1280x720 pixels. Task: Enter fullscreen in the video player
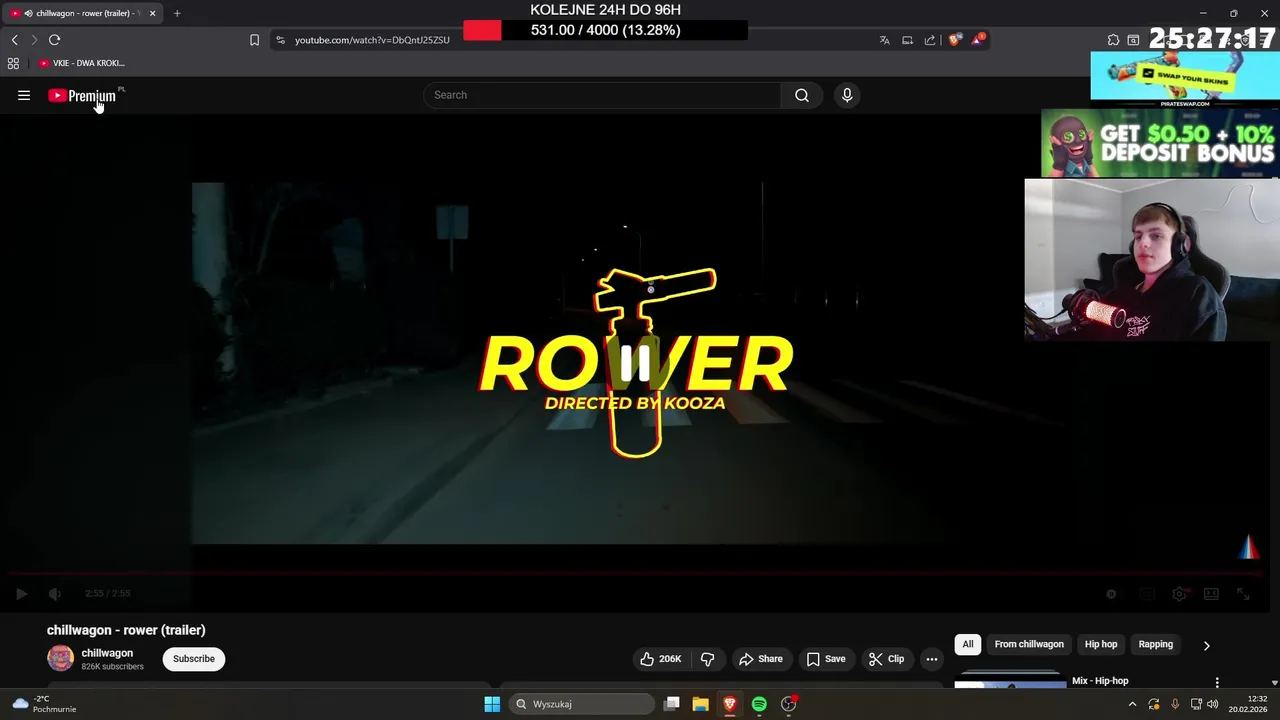pos(1243,594)
